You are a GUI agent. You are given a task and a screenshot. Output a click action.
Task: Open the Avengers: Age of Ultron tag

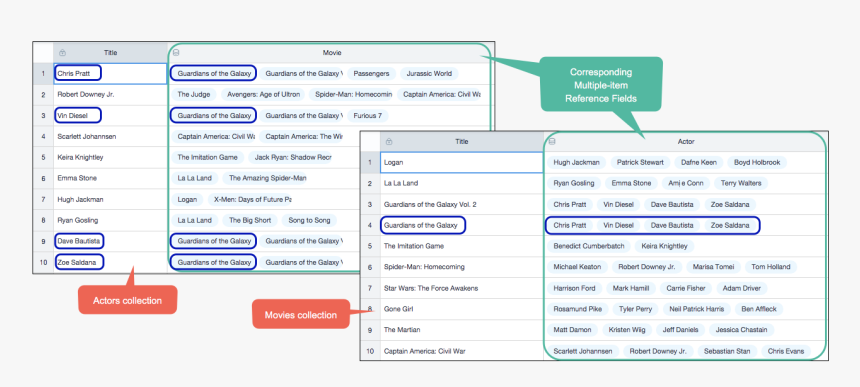tap(263, 94)
